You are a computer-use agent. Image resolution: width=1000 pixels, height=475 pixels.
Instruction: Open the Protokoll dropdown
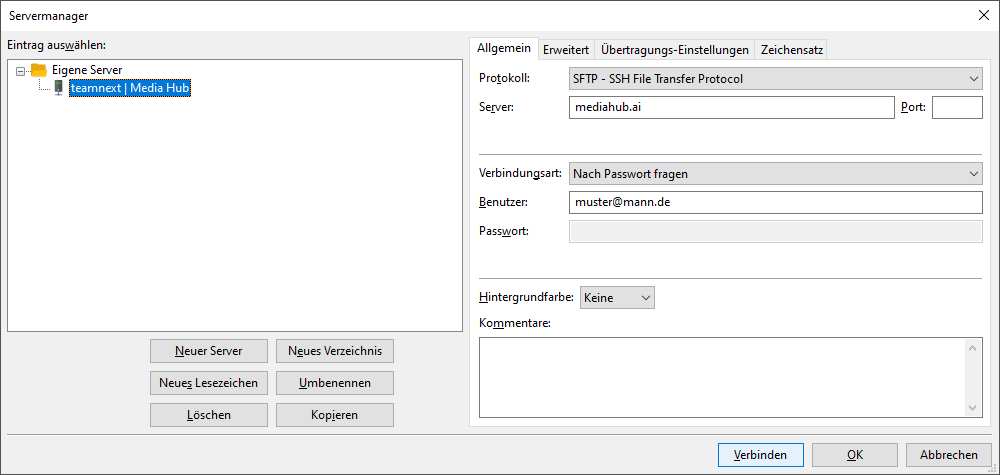point(775,78)
